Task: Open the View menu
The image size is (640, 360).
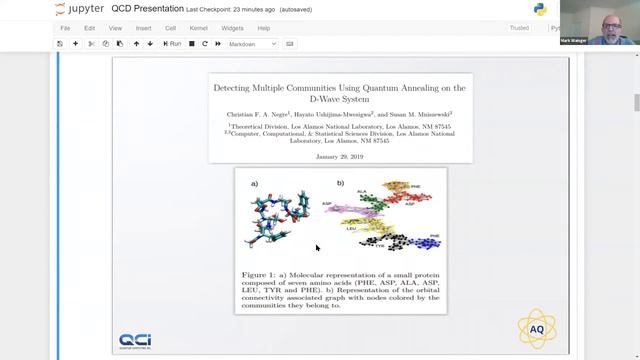Action: (115, 28)
